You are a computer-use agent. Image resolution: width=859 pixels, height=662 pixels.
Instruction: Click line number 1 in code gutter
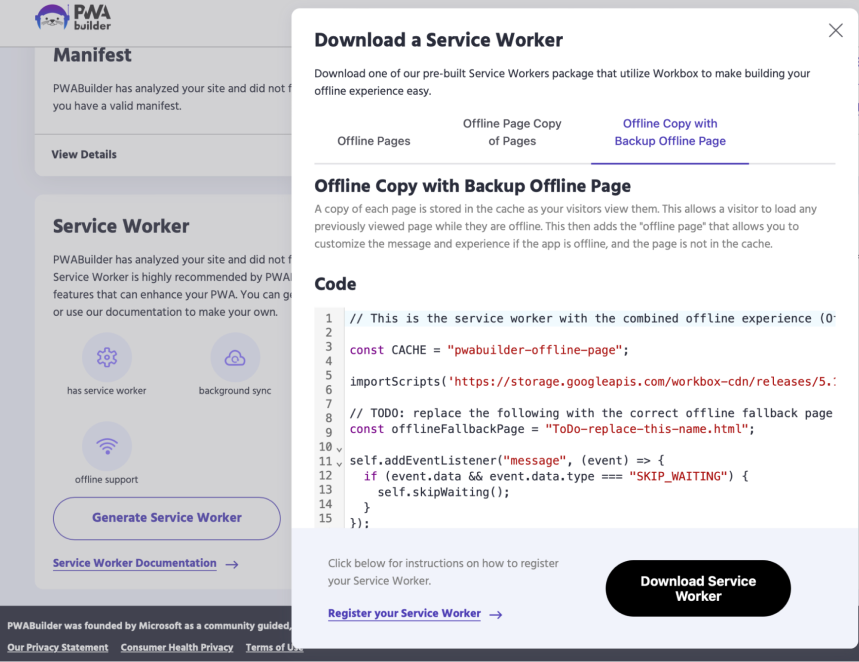[329, 318]
